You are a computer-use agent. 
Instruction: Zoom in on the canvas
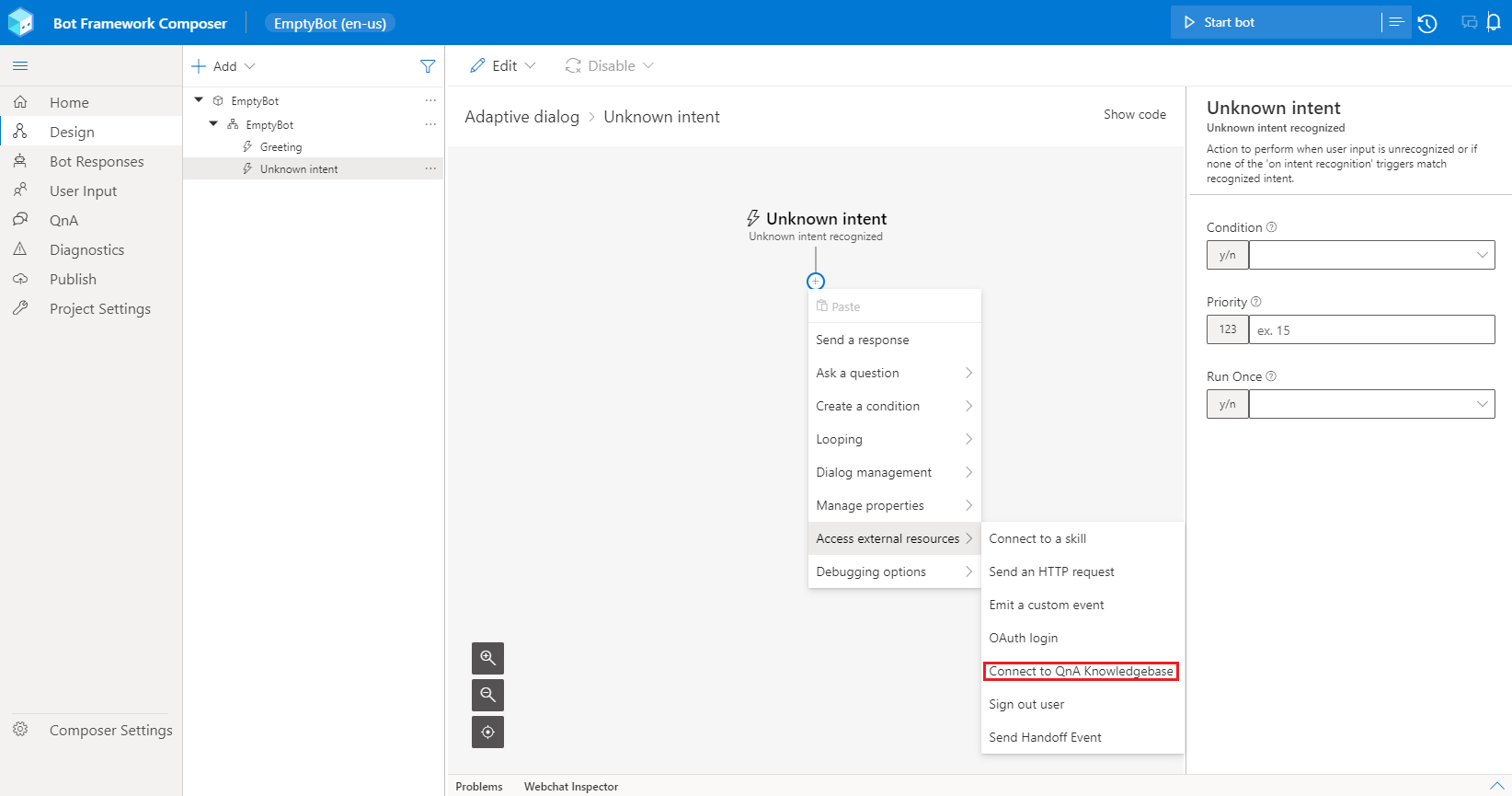pyautogui.click(x=487, y=658)
